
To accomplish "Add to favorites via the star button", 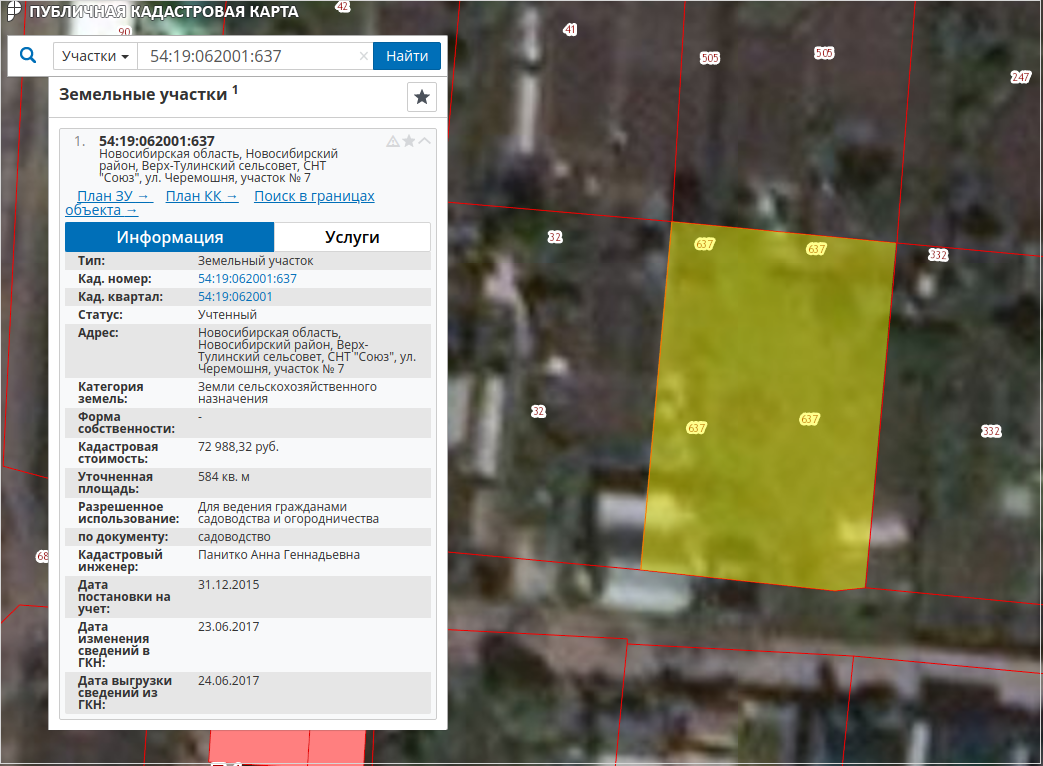I will (422, 97).
